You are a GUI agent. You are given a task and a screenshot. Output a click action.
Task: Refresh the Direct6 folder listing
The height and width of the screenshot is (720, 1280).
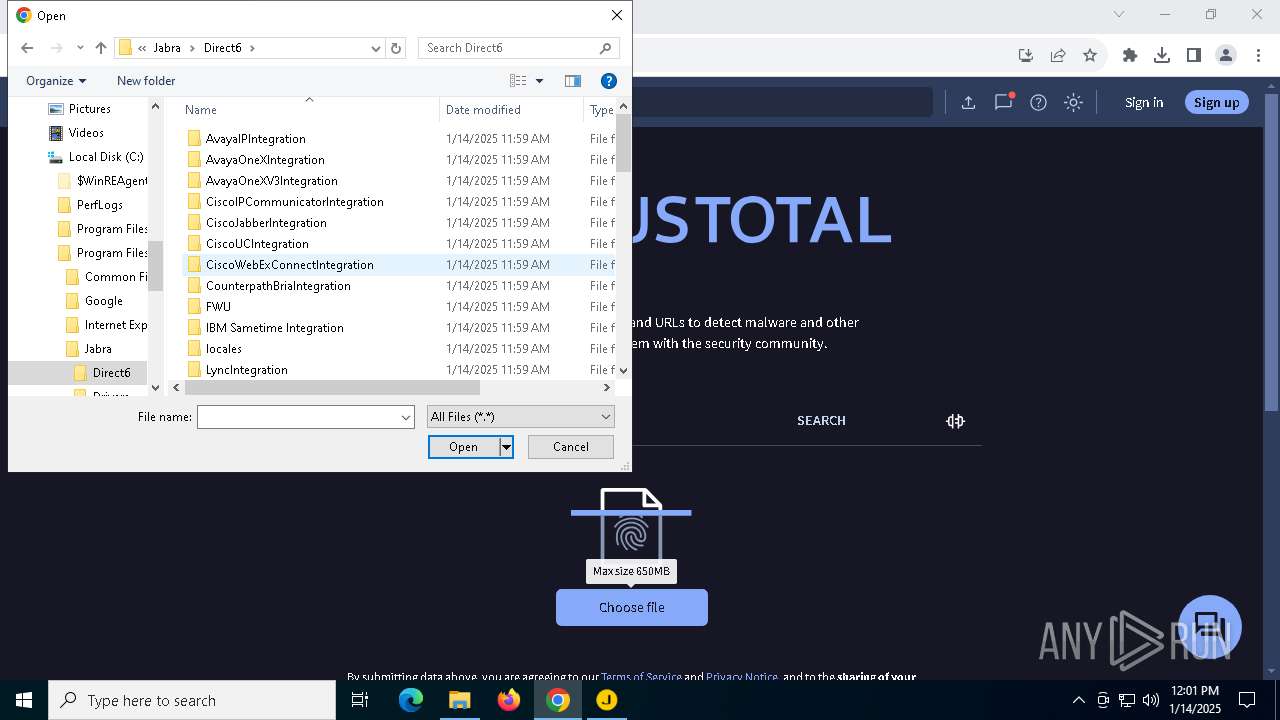396,48
